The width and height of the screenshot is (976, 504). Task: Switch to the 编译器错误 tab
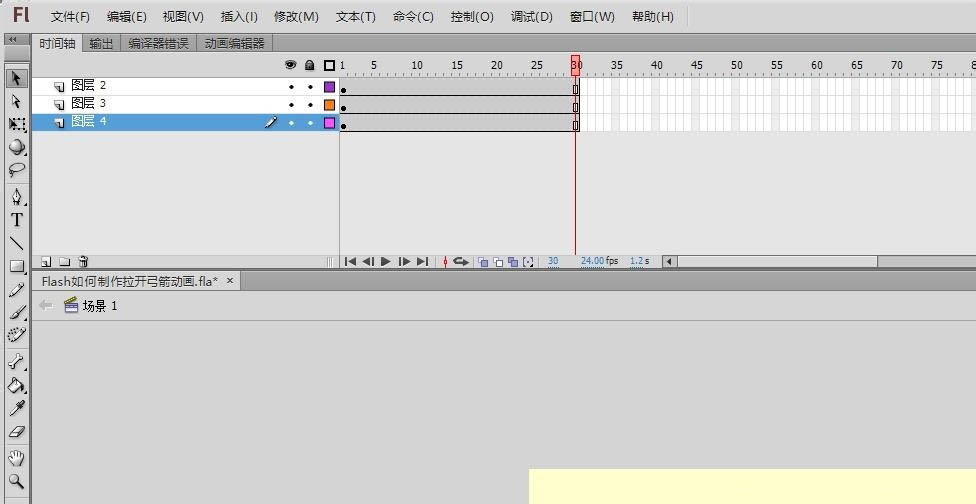pyautogui.click(x=158, y=44)
